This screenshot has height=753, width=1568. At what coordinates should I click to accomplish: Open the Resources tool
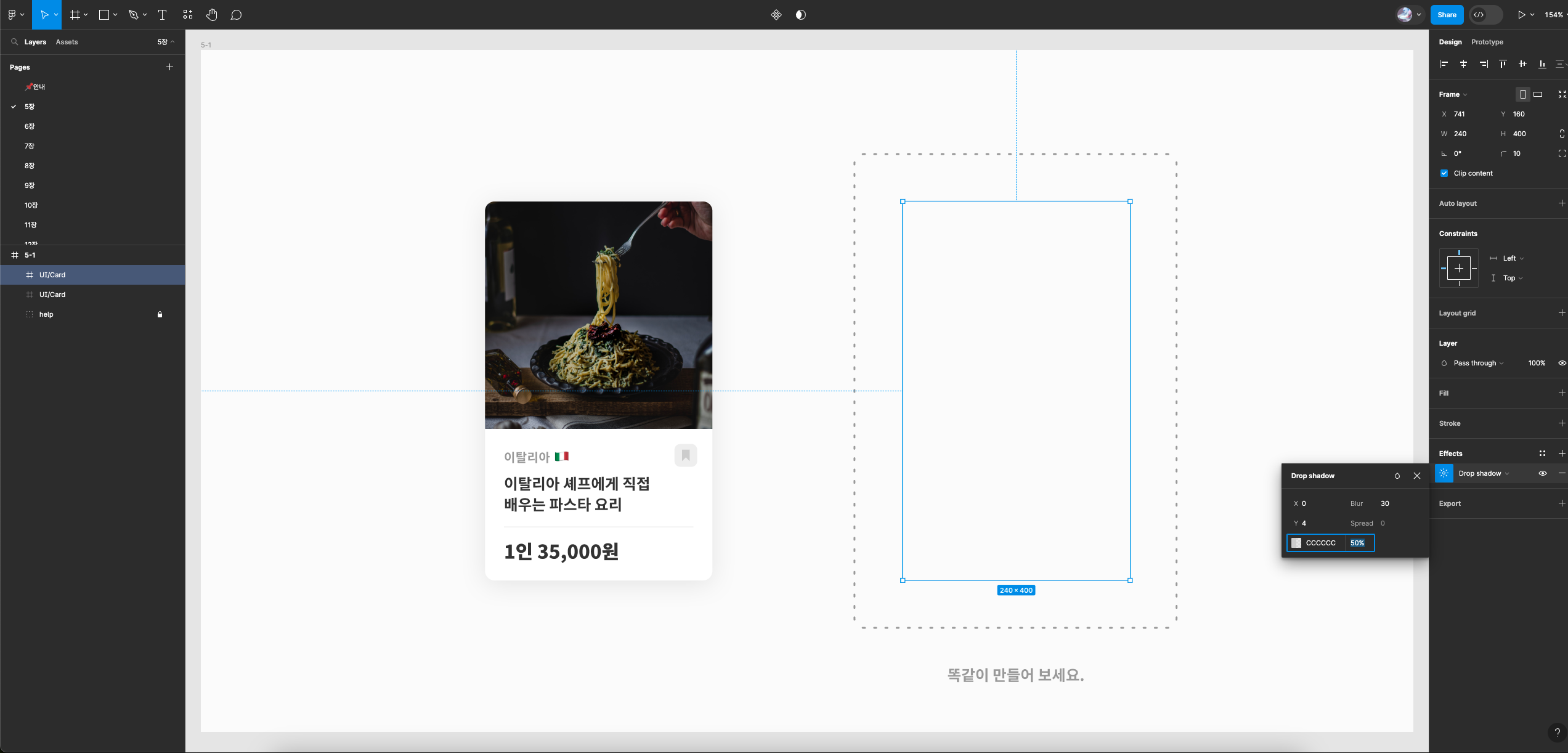coord(188,15)
